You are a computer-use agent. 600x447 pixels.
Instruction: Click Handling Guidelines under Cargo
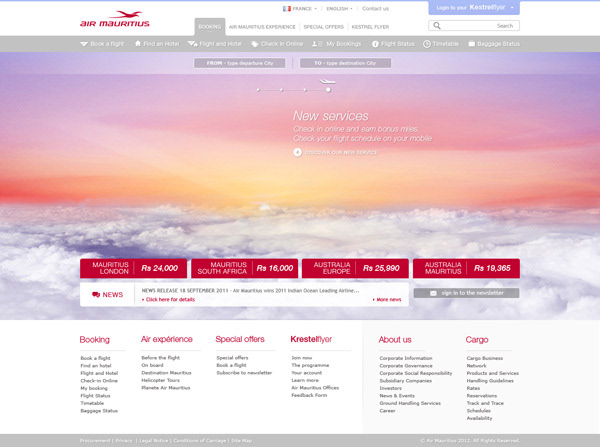point(490,381)
